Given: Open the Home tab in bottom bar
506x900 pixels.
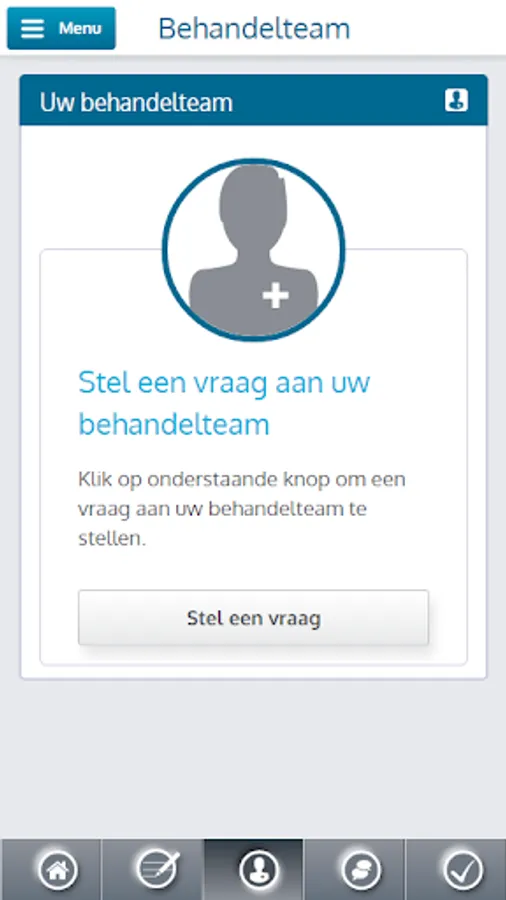Looking at the screenshot, I should 57,870.
